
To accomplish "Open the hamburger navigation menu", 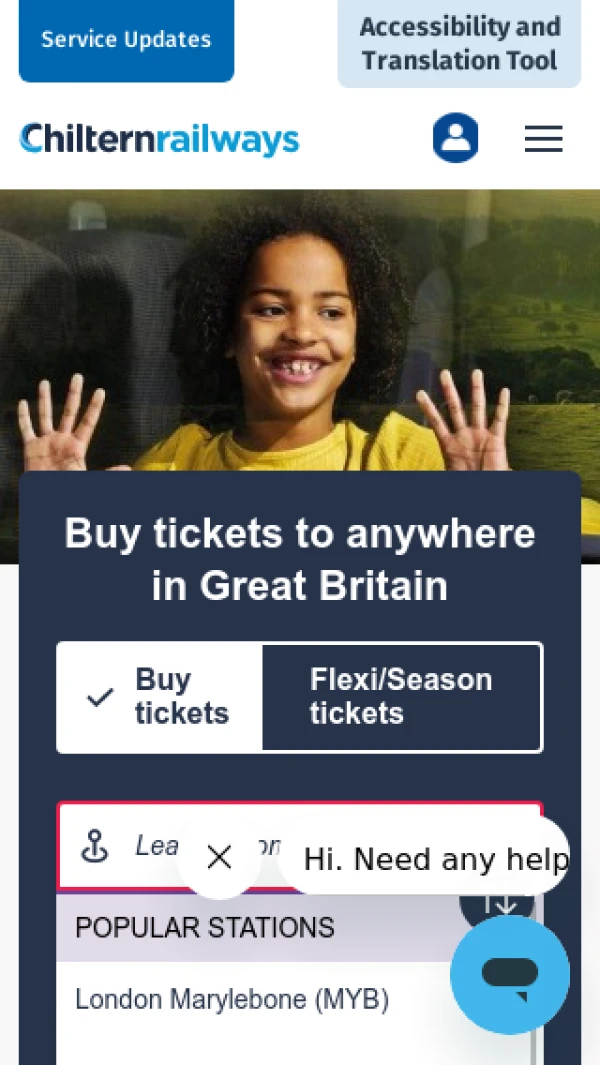I will [x=544, y=139].
